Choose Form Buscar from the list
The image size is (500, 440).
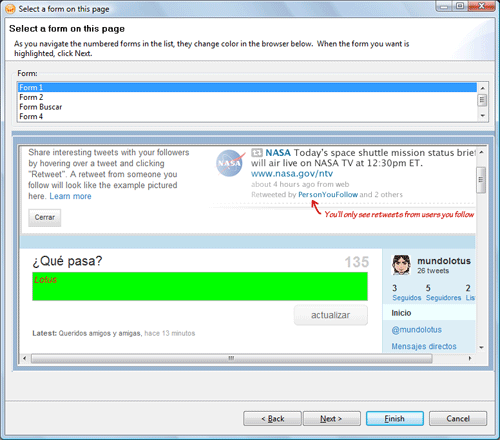click(247, 107)
